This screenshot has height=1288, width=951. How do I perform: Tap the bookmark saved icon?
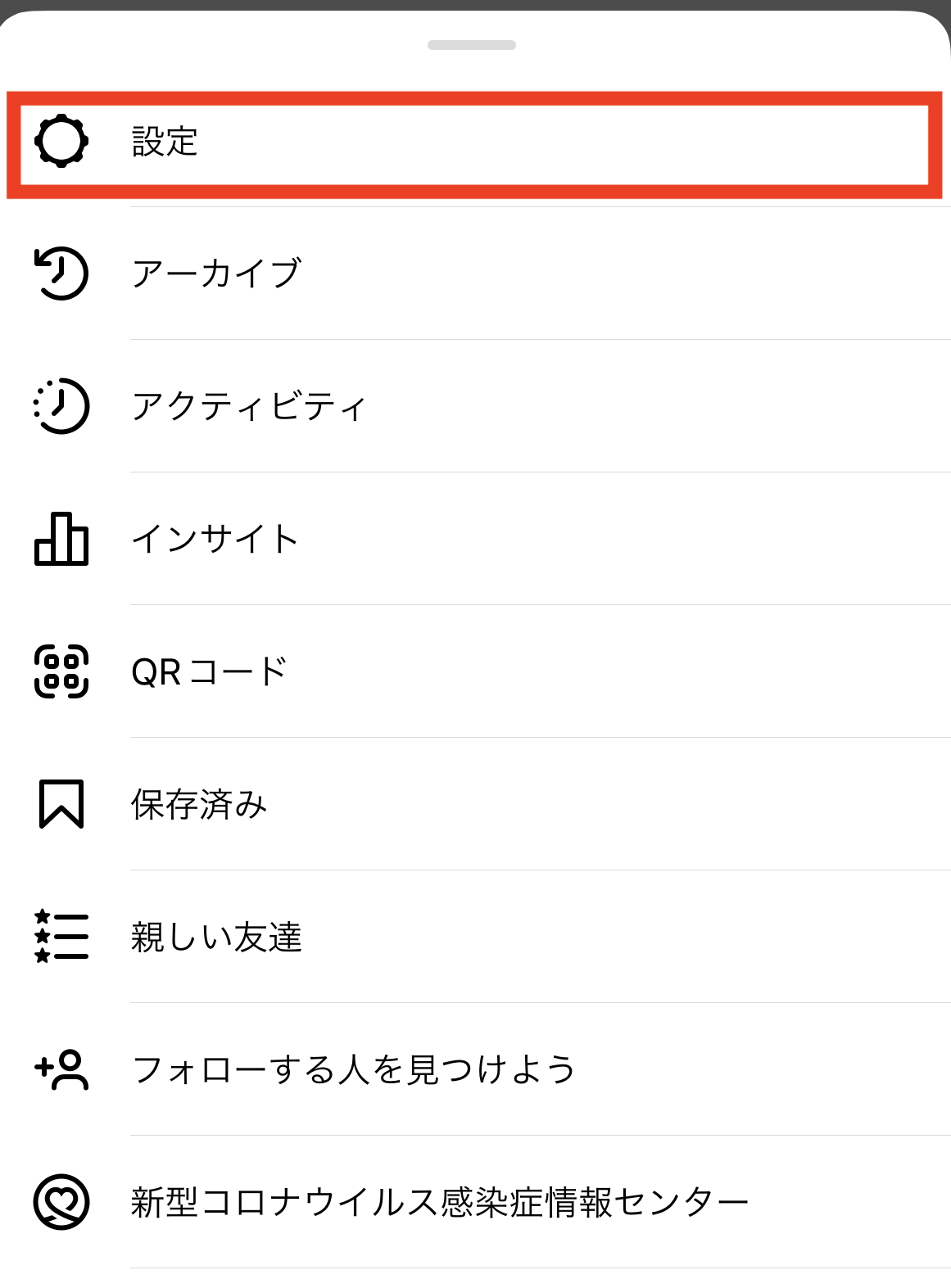(61, 804)
